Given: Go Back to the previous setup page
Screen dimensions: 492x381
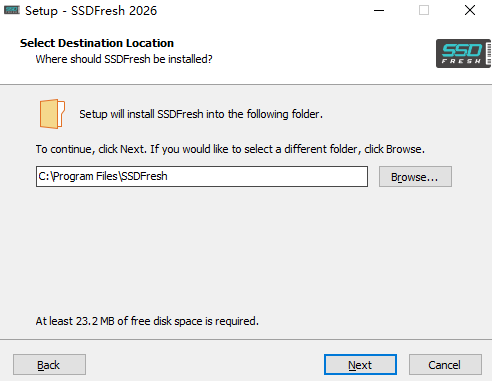Looking at the screenshot, I should point(49,365).
